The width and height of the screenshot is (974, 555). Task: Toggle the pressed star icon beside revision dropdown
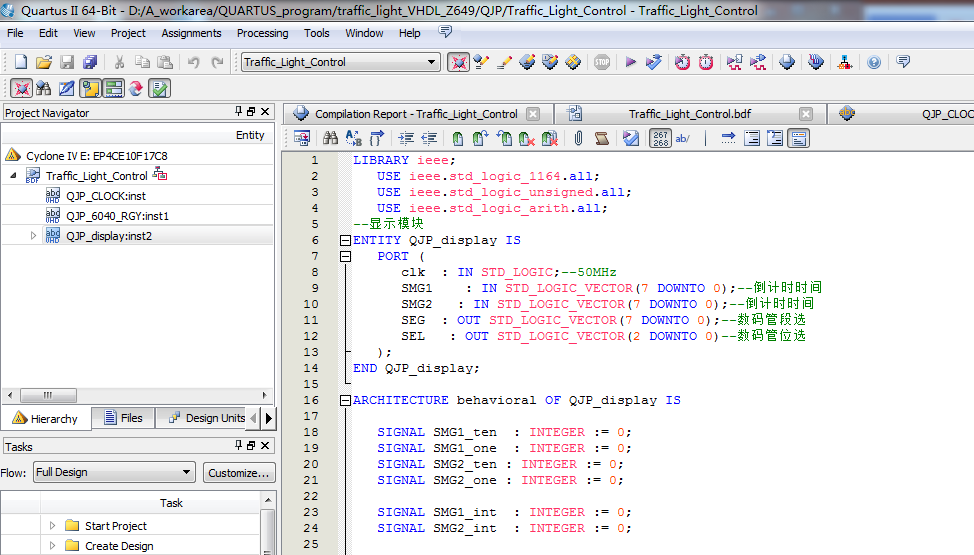458,62
